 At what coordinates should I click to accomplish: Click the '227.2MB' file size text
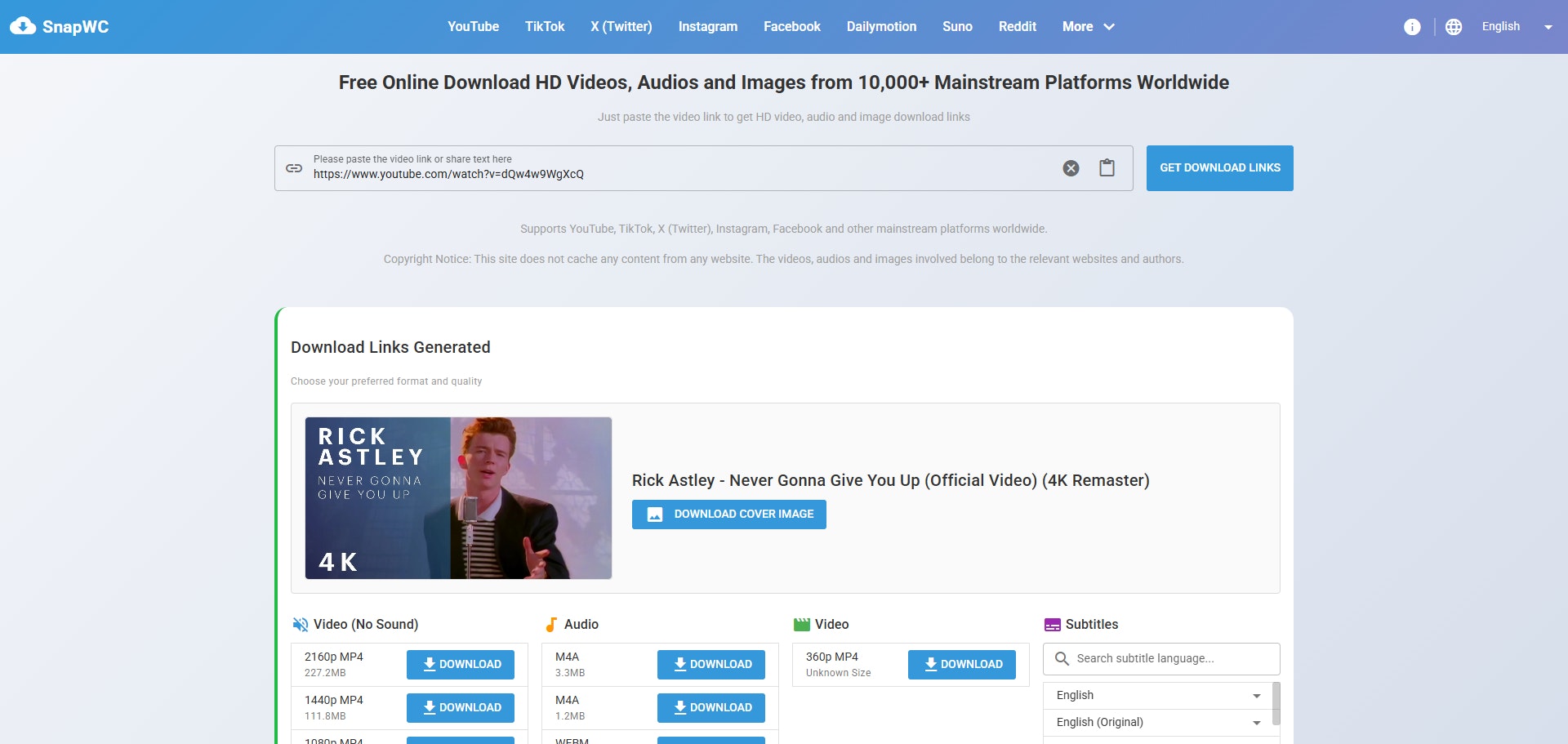[325, 673]
